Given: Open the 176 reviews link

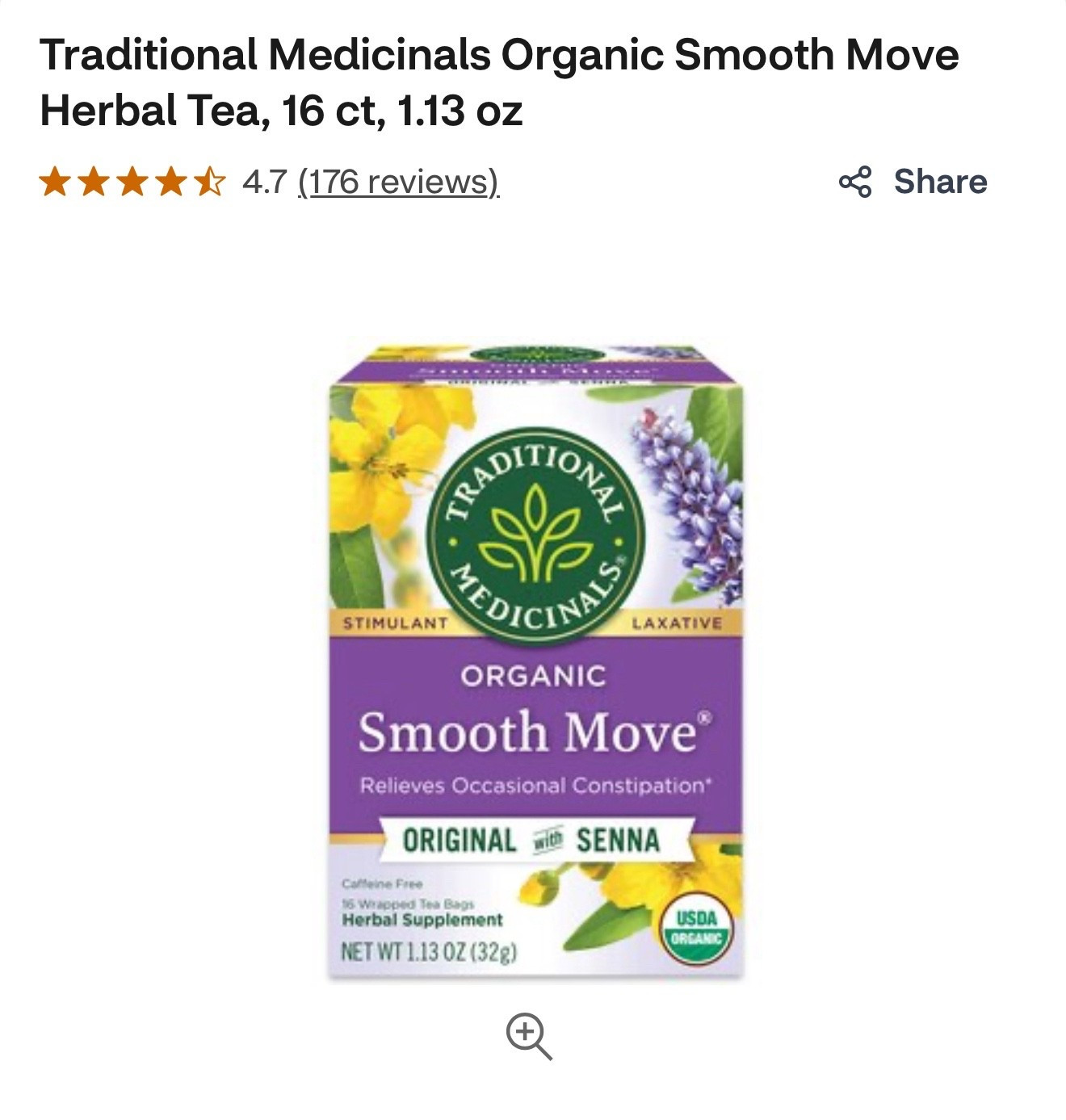Looking at the screenshot, I should [399, 182].
